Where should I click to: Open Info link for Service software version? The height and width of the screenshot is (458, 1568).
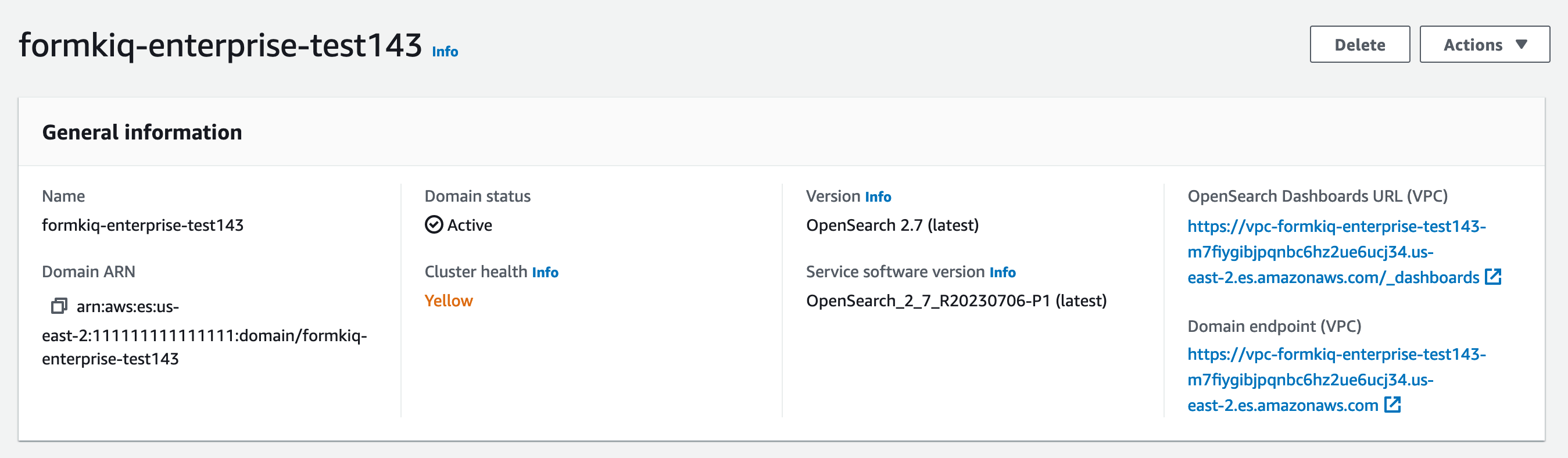point(1003,272)
